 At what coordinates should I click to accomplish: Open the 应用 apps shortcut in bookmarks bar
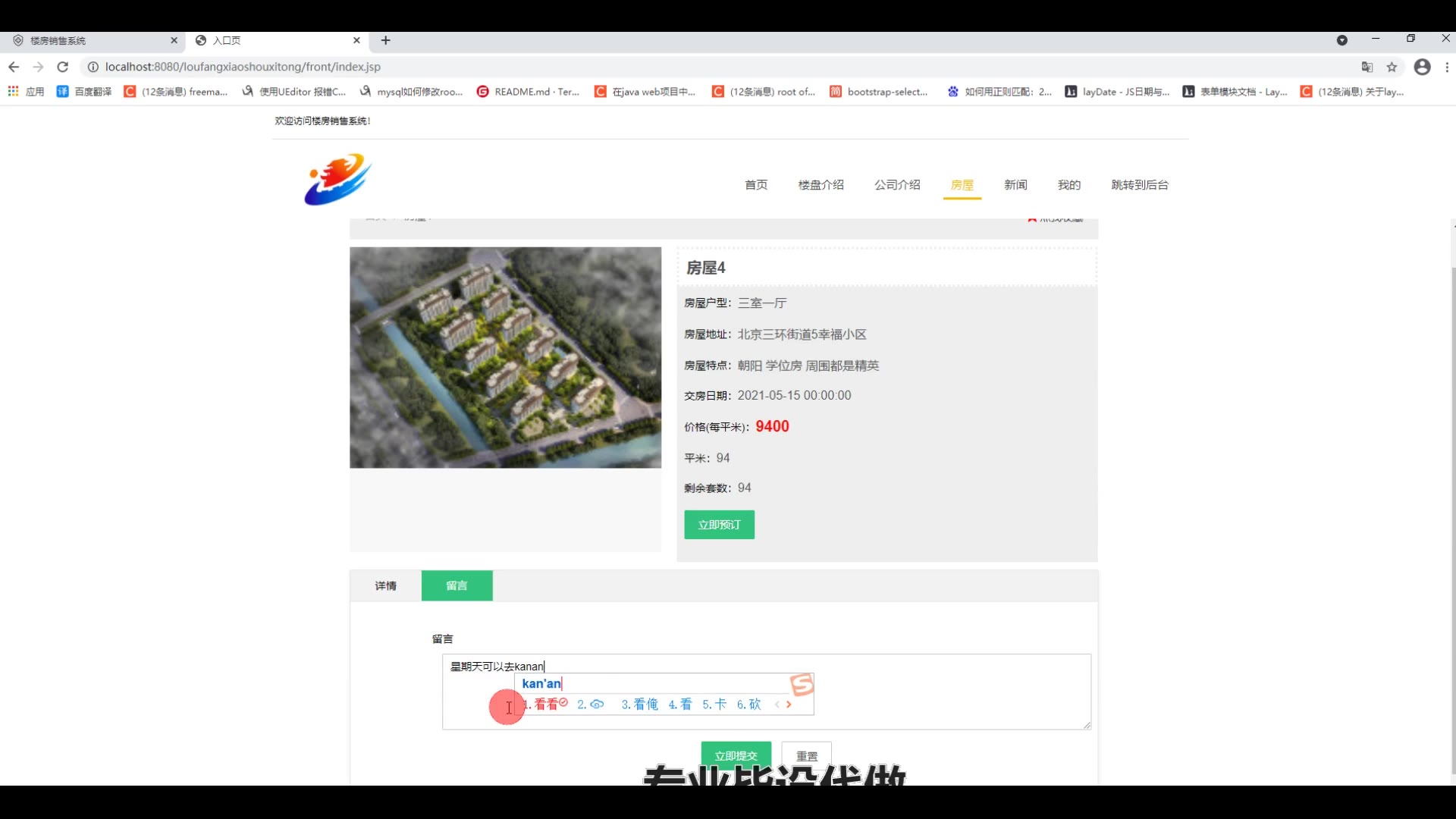coord(26,92)
